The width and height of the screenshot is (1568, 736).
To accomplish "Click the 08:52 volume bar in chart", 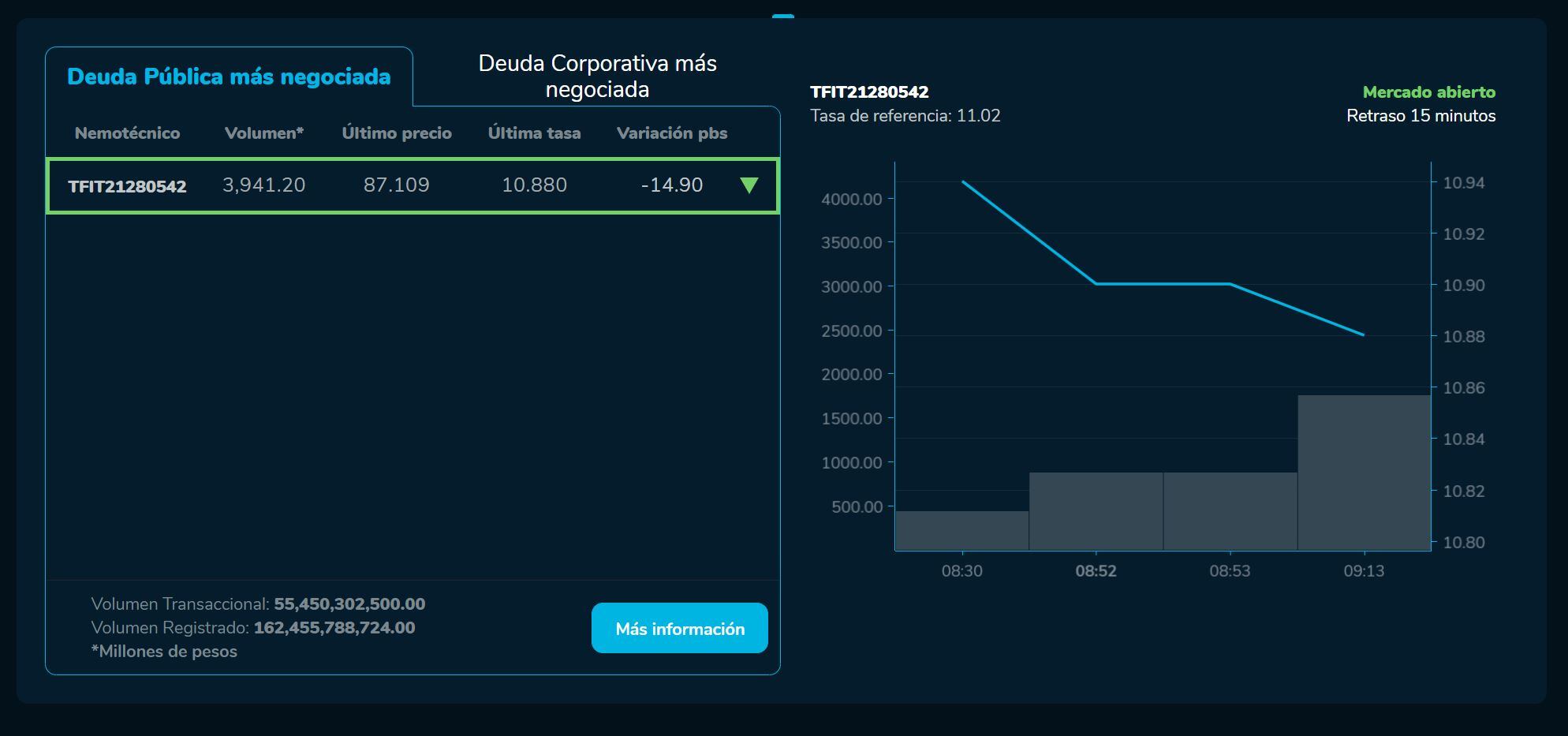I will [1096, 510].
